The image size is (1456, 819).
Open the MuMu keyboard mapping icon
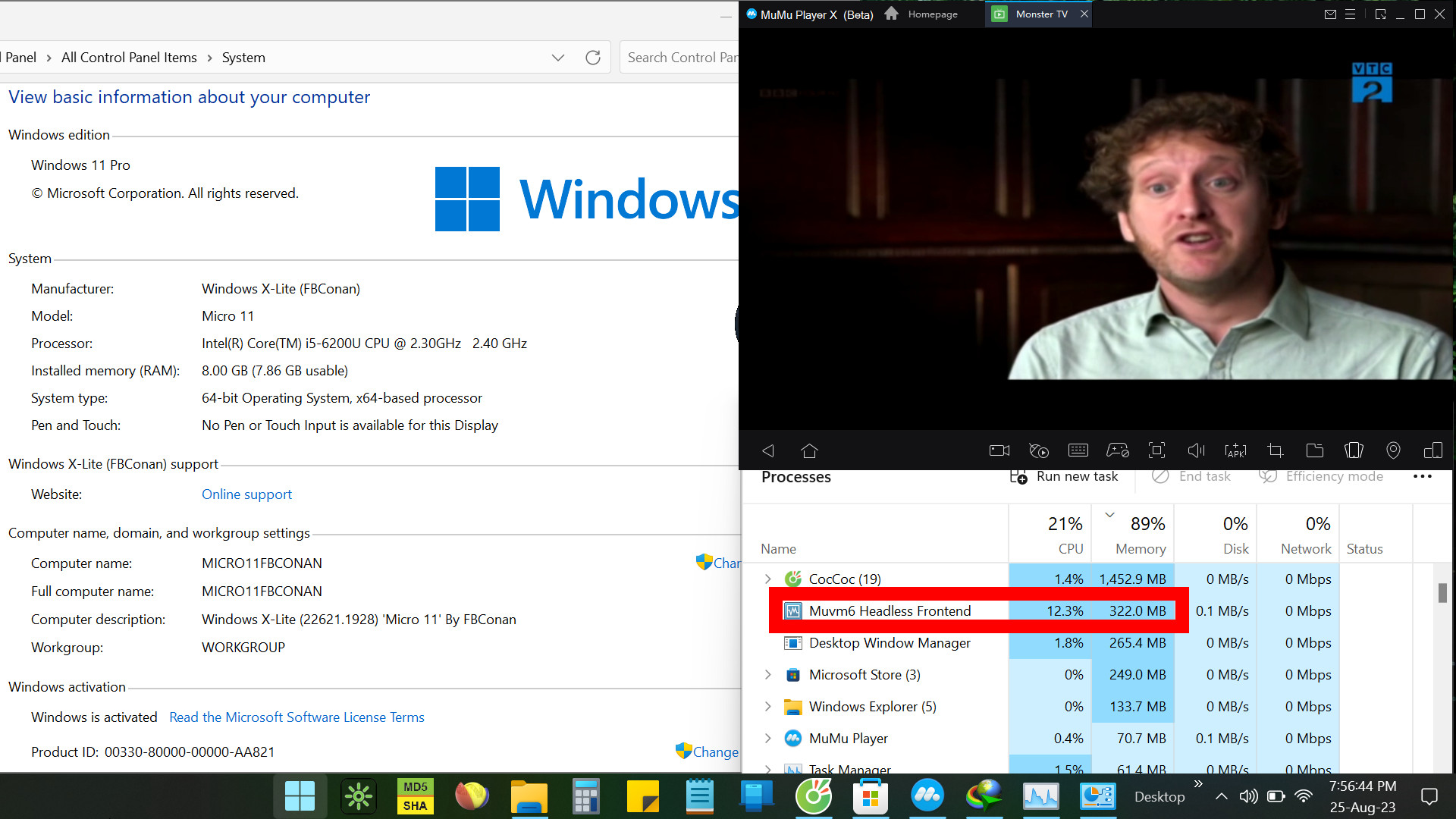pyautogui.click(x=1078, y=450)
